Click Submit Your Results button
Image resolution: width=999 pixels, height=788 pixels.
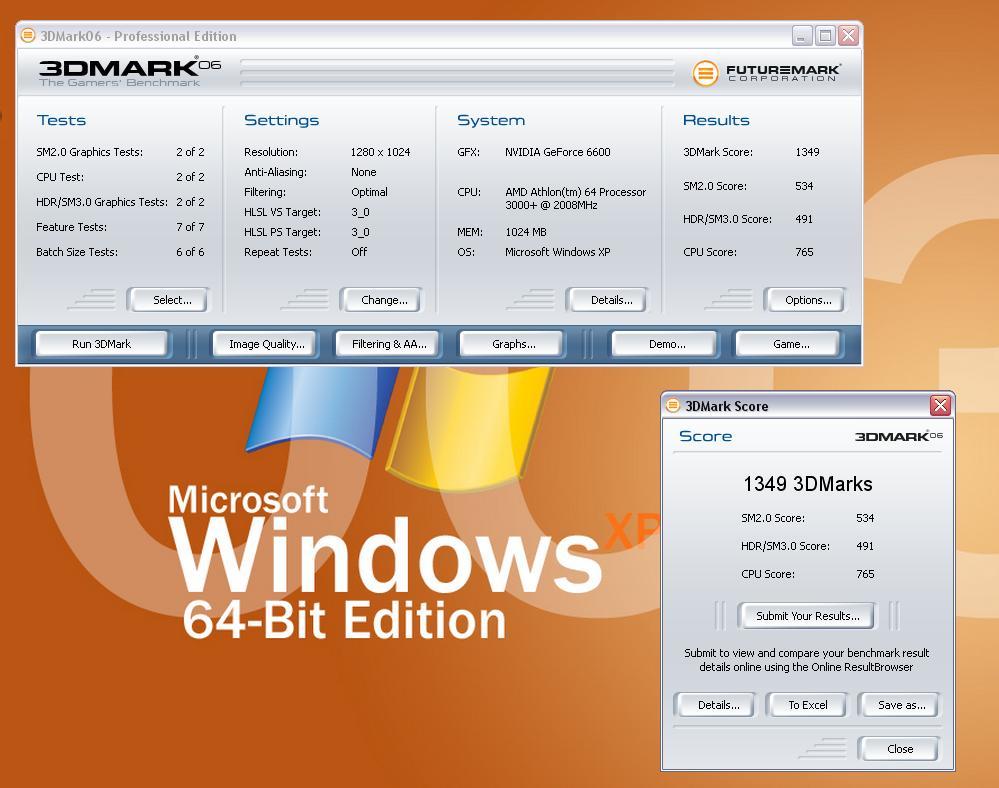tap(807, 616)
